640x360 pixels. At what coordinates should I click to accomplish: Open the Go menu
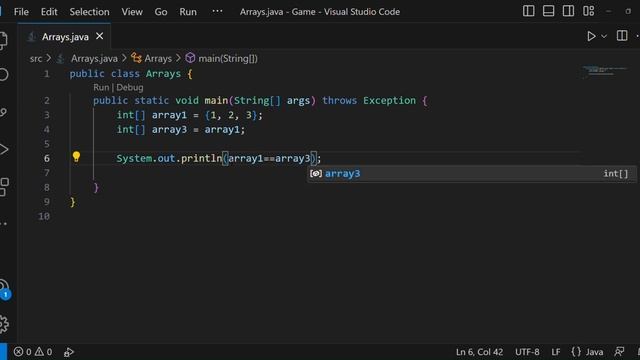click(161, 12)
